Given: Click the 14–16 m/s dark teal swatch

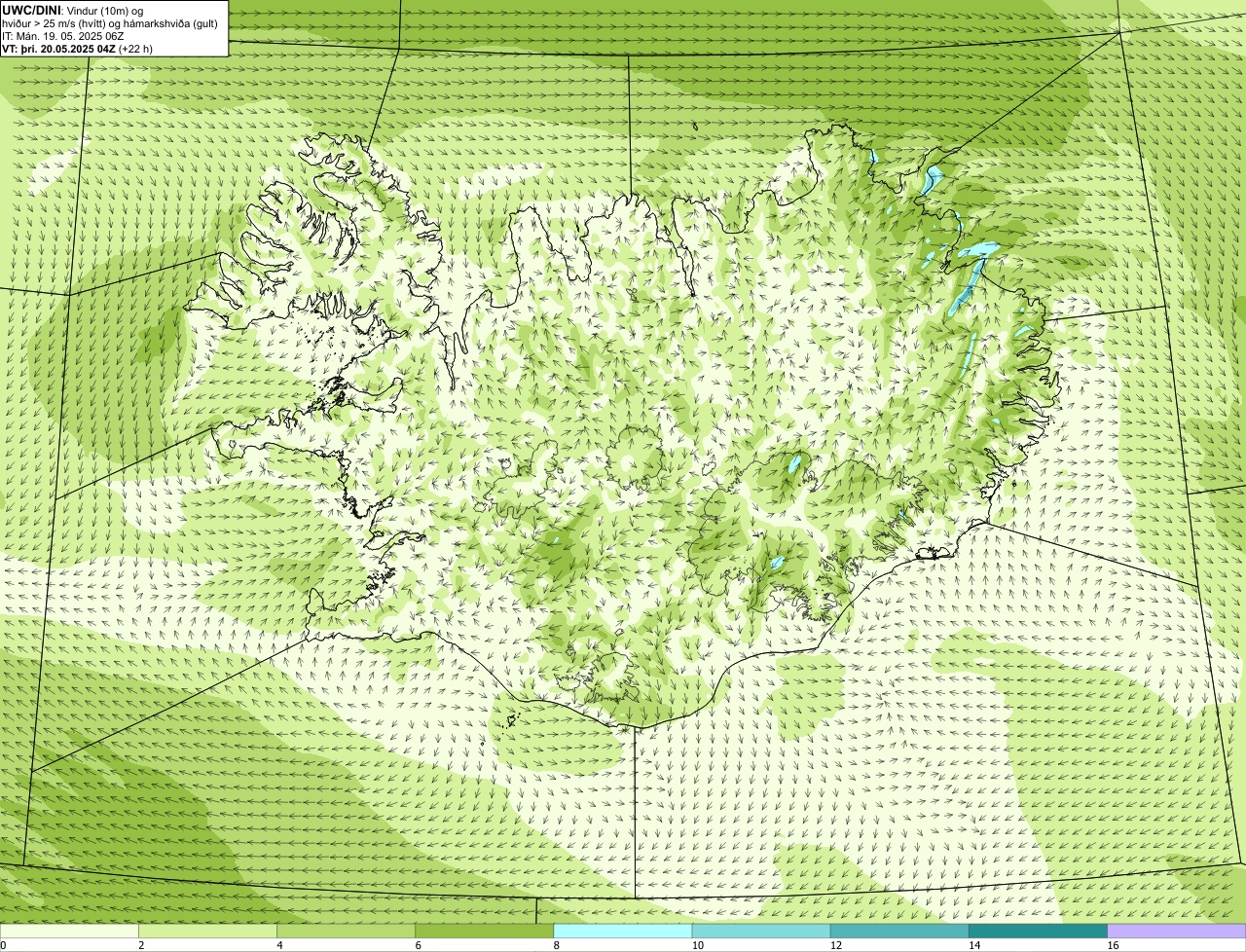Looking at the screenshot, I should (1038, 931).
